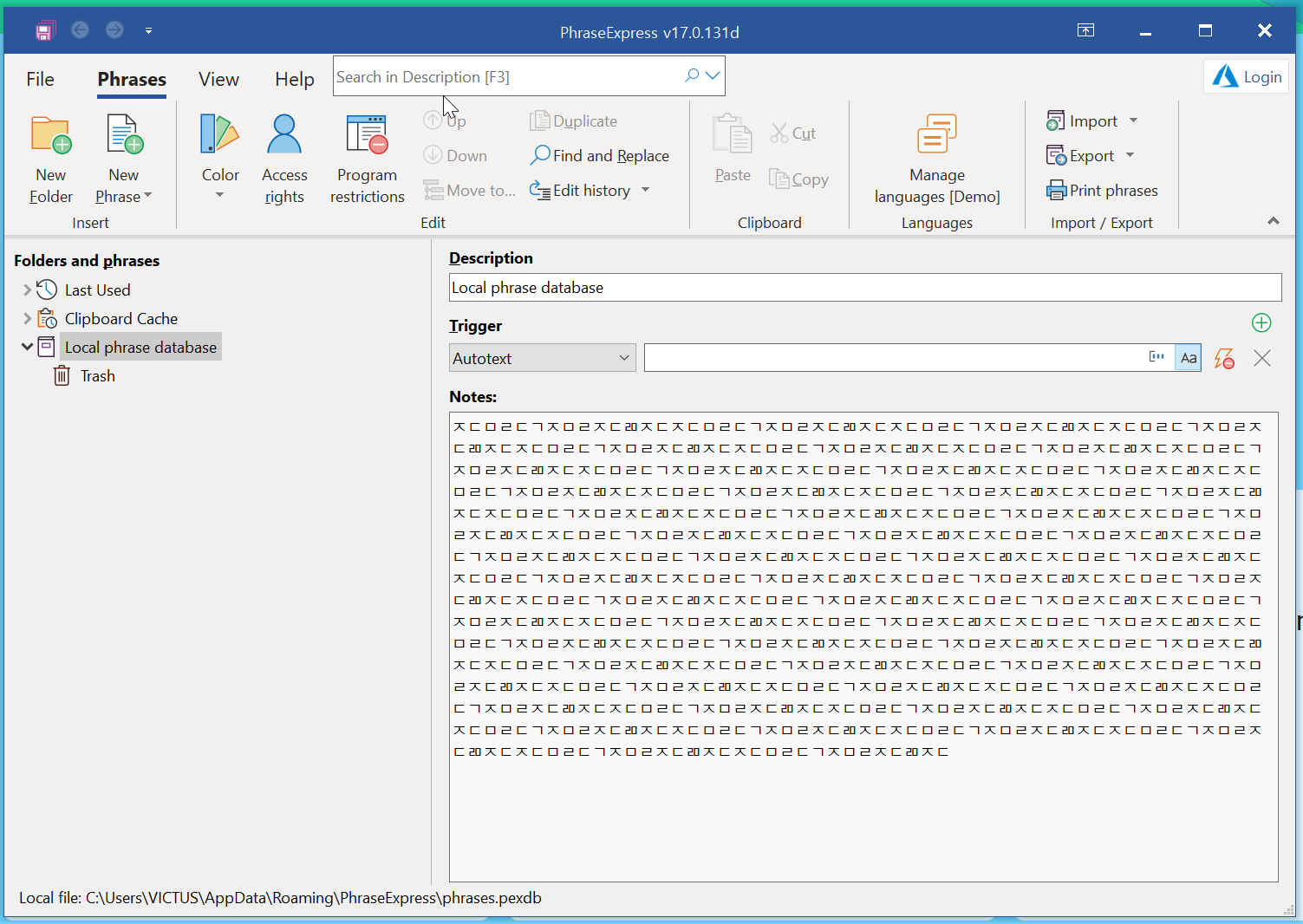The width and height of the screenshot is (1303, 924).
Task: Open Program restrictions
Action: 367,159
